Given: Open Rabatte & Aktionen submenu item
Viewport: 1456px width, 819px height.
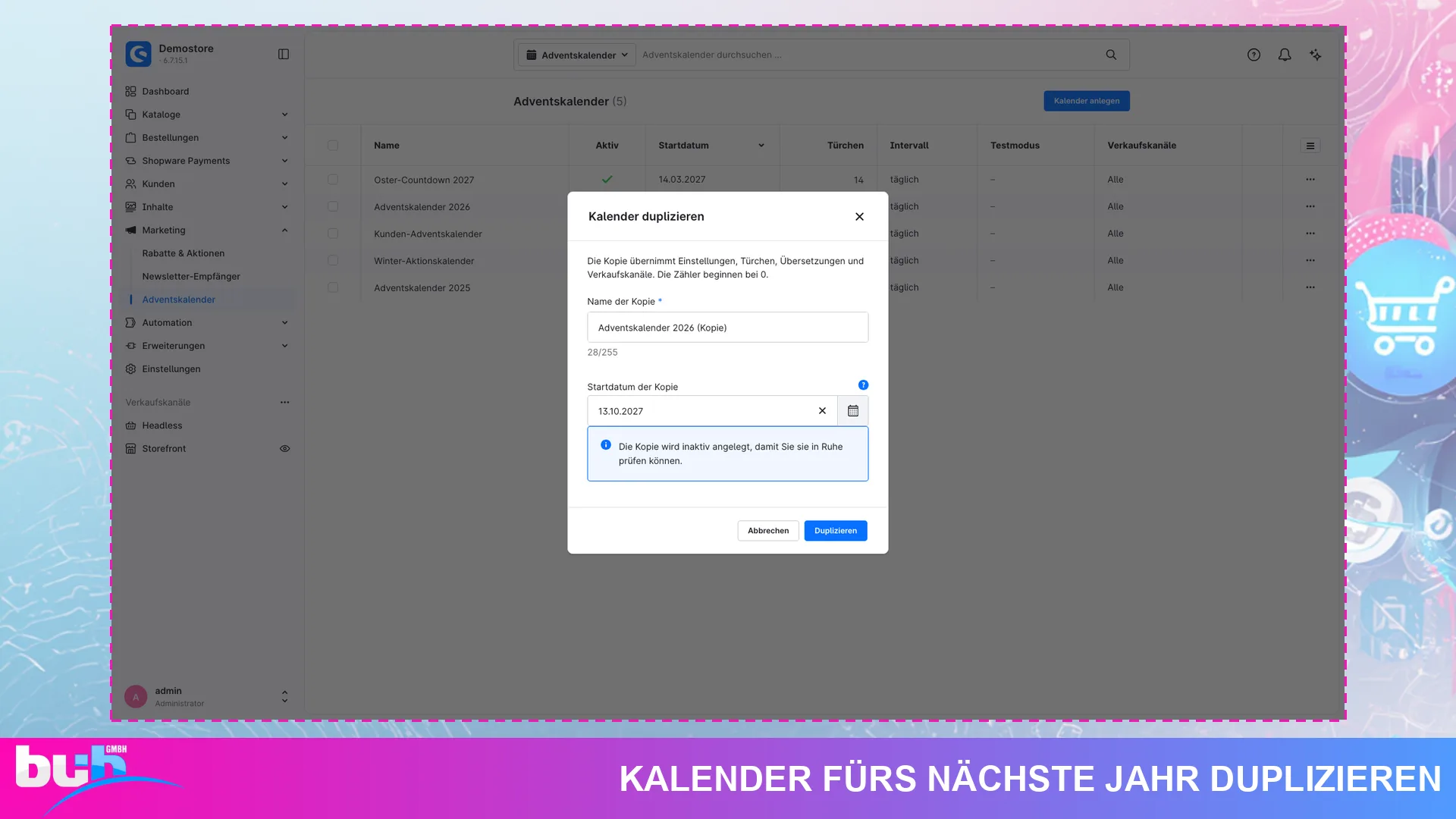Looking at the screenshot, I should [183, 253].
